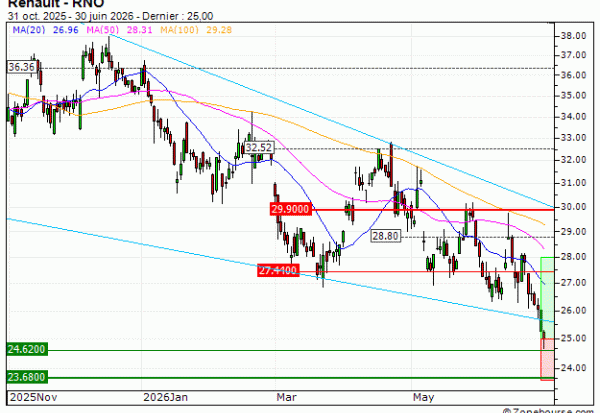Click the MA(20) legend label
The height and width of the screenshot is (413, 600).
(x=29, y=30)
